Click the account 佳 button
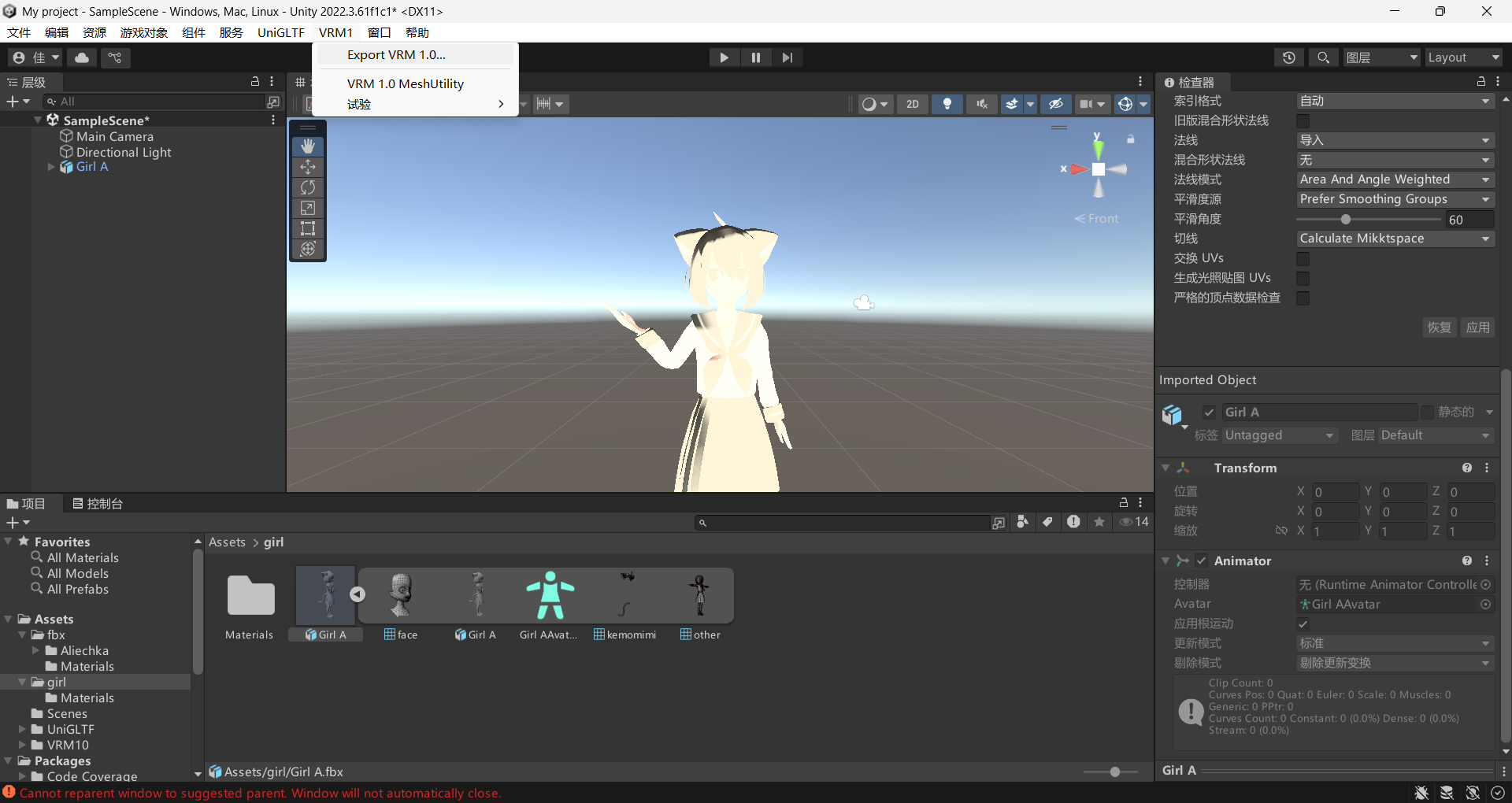The height and width of the screenshot is (803, 1512). tap(35, 57)
